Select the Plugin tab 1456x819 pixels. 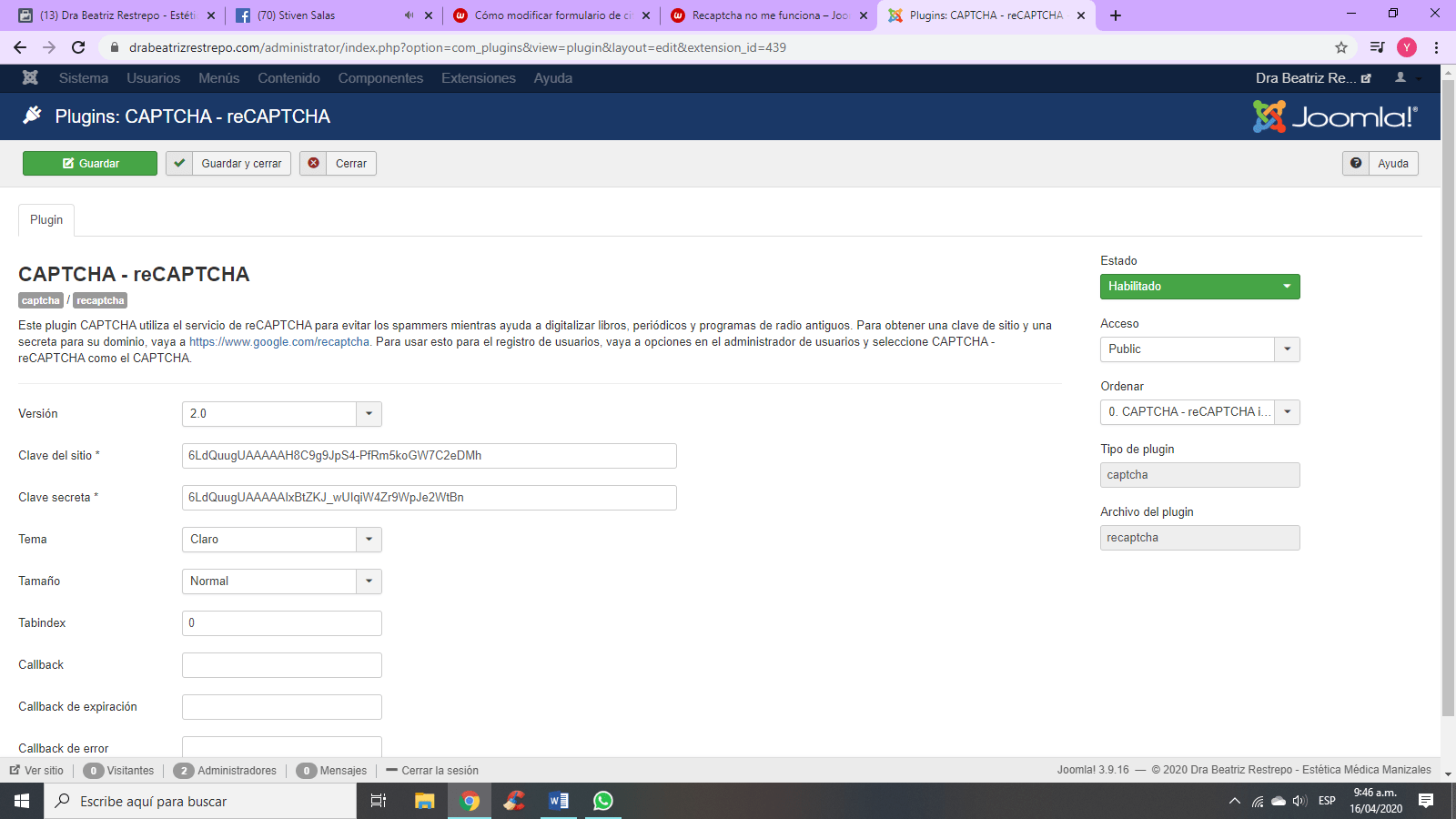pyautogui.click(x=46, y=220)
